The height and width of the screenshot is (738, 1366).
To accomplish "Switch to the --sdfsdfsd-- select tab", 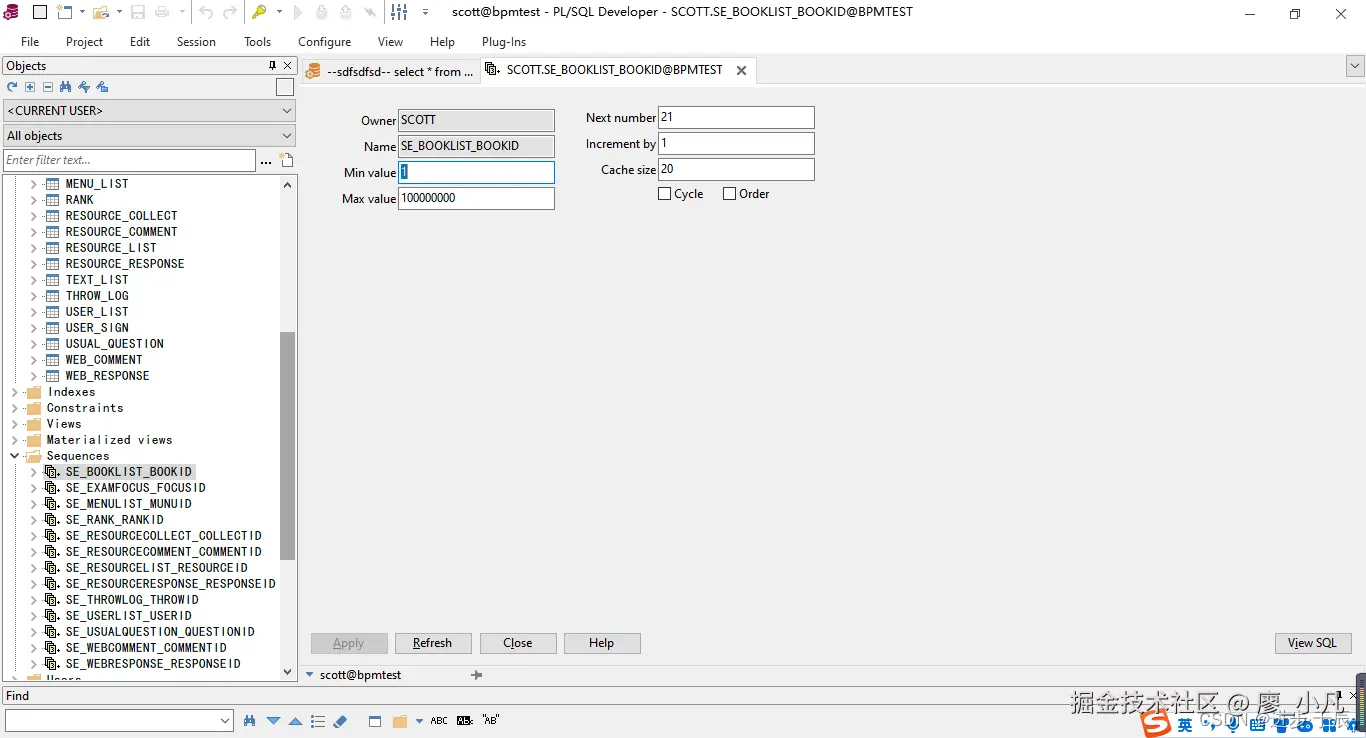I will [390, 71].
